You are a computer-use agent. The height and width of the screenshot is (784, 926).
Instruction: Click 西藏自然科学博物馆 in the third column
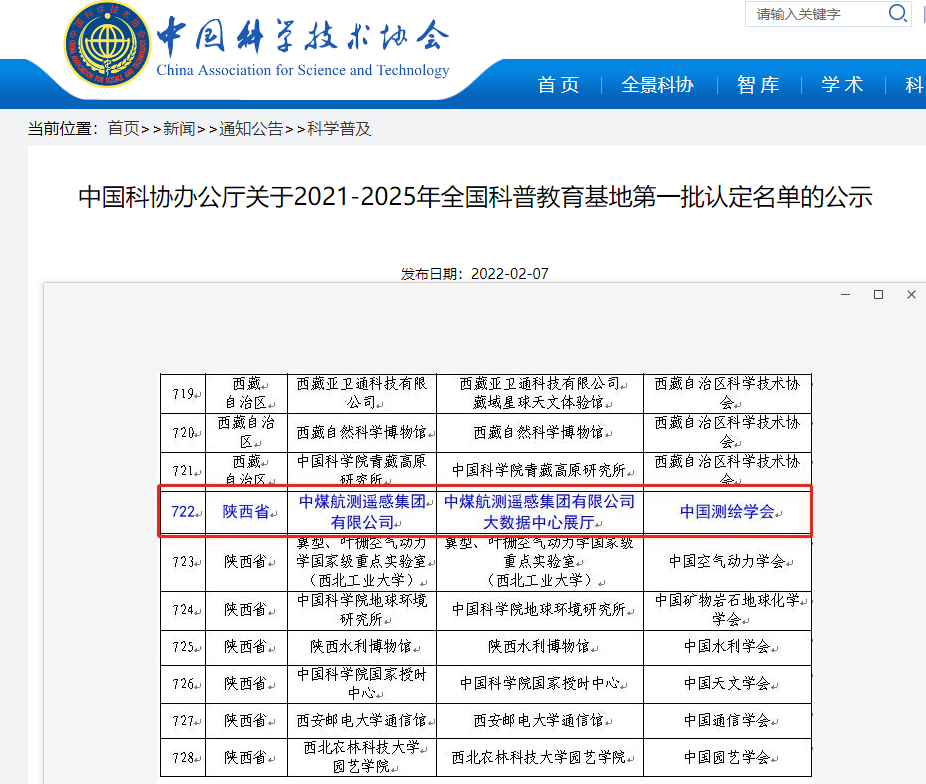coord(362,433)
